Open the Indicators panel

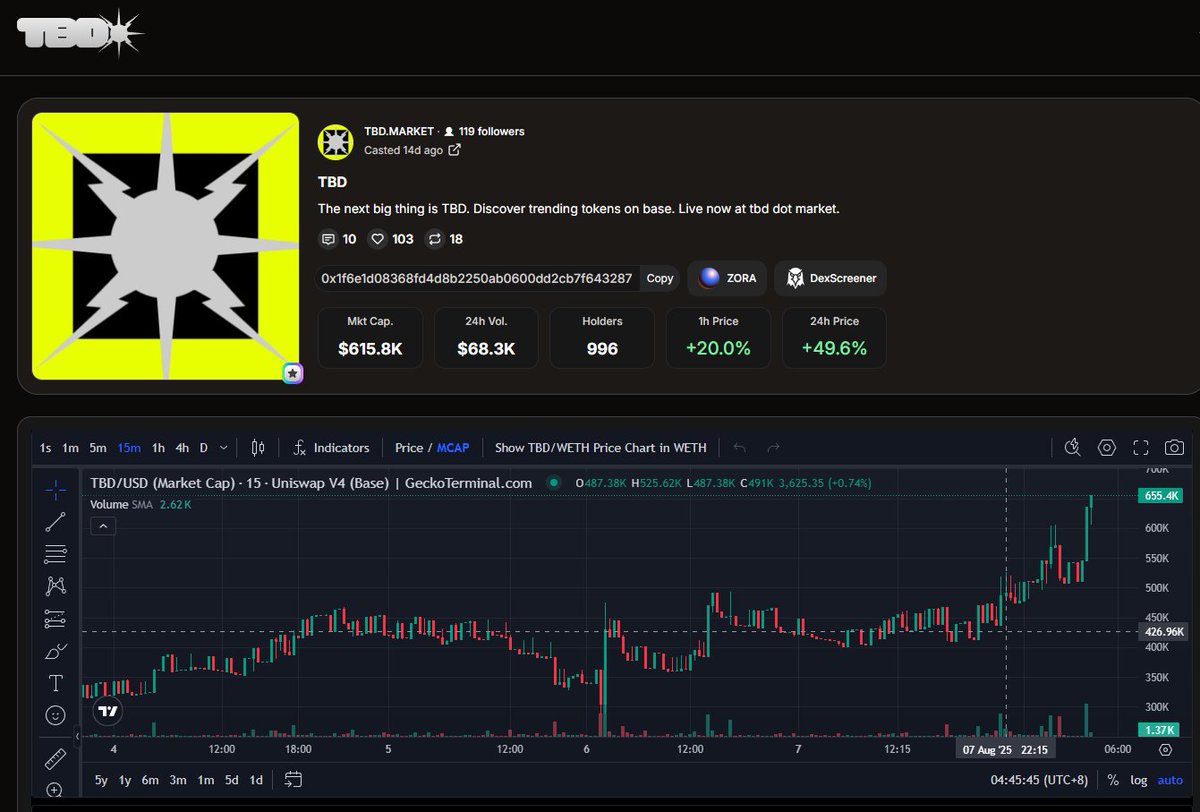(332, 447)
